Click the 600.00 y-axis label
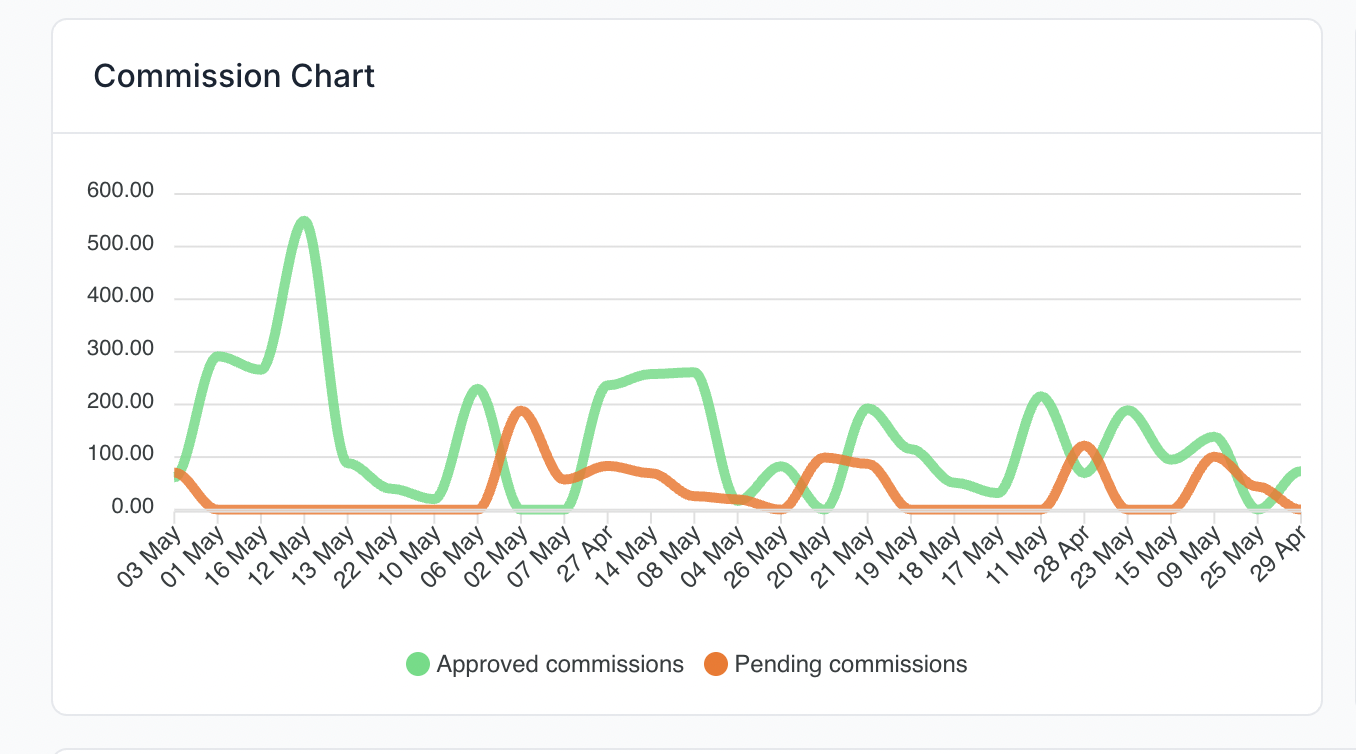1356x754 pixels. (x=121, y=190)
